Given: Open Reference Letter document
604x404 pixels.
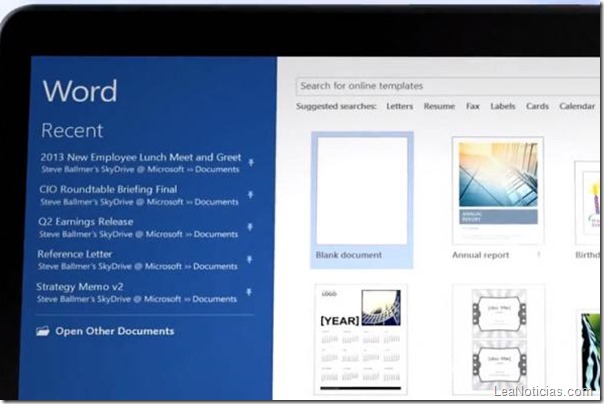Looking at the screenshot, I should [138, 260].
